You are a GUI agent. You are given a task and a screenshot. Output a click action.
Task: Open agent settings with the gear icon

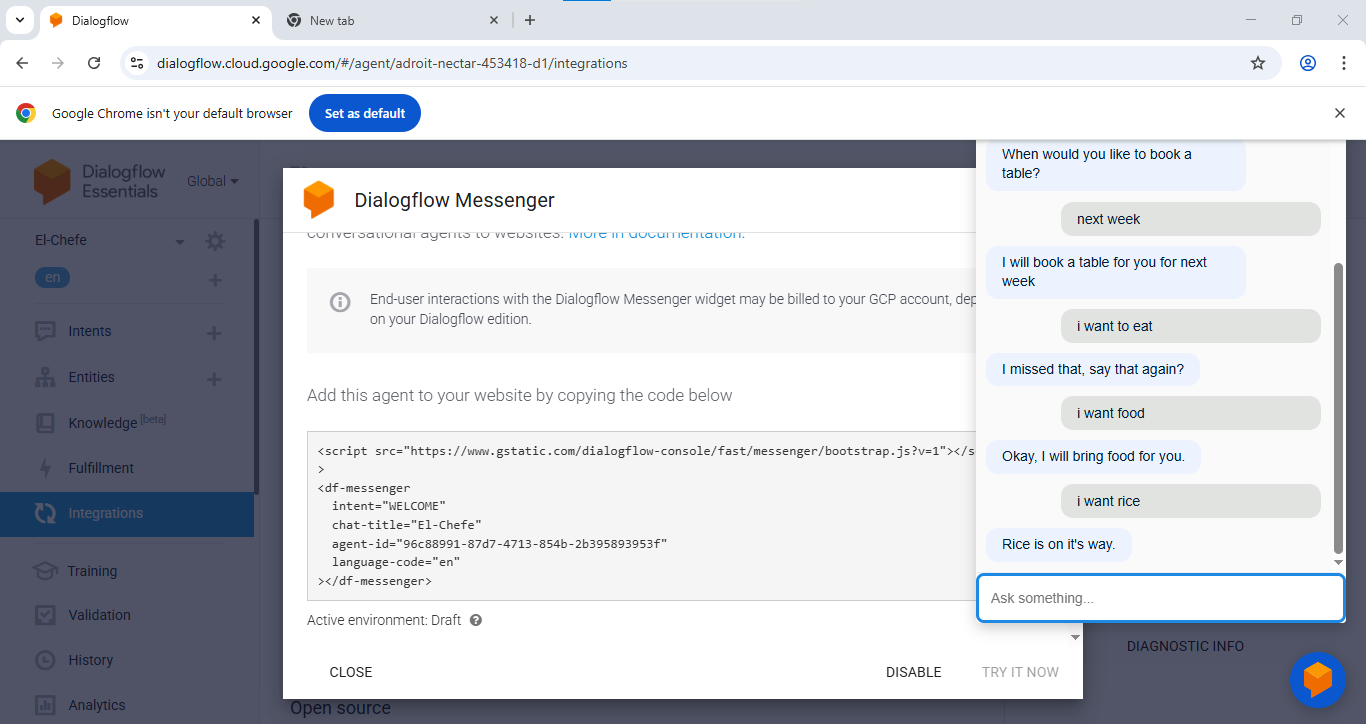click(213, 240)
